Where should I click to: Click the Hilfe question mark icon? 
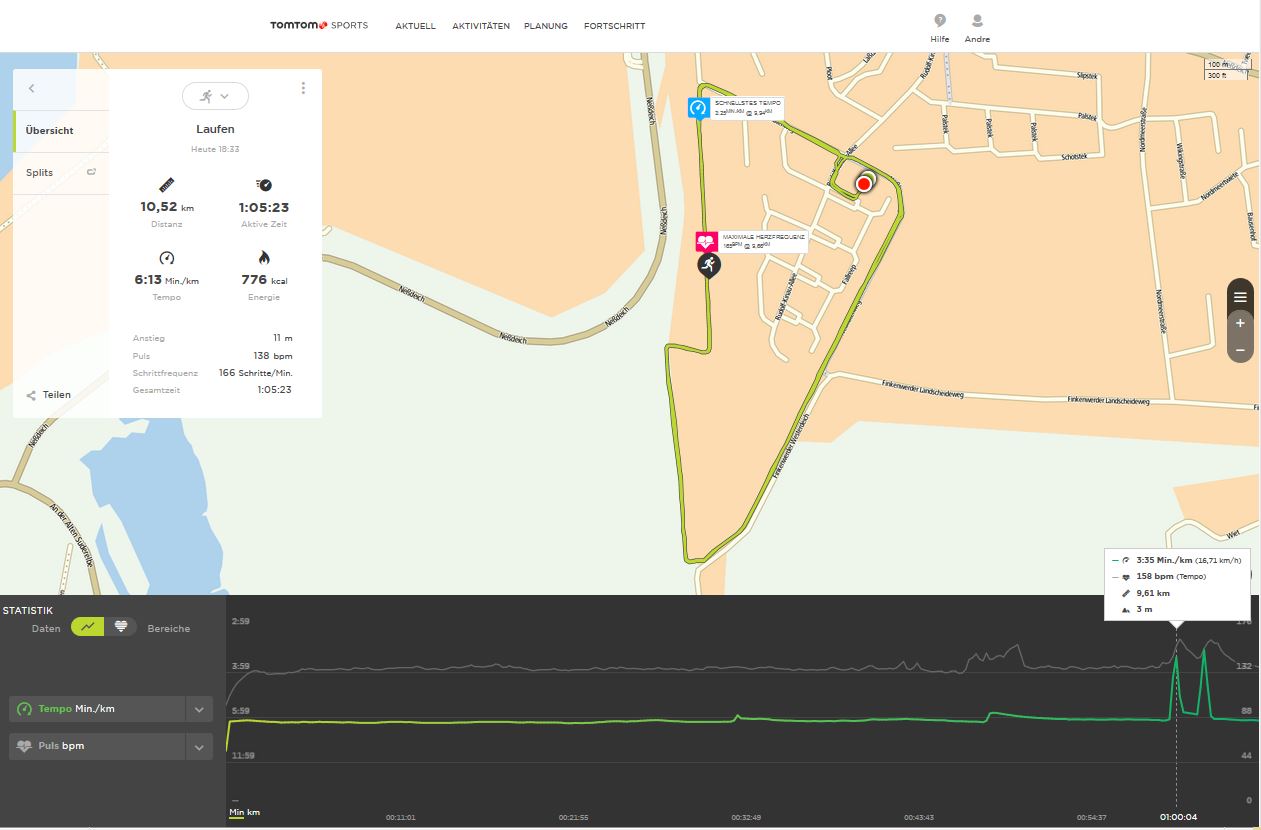[x=940, y=21]
